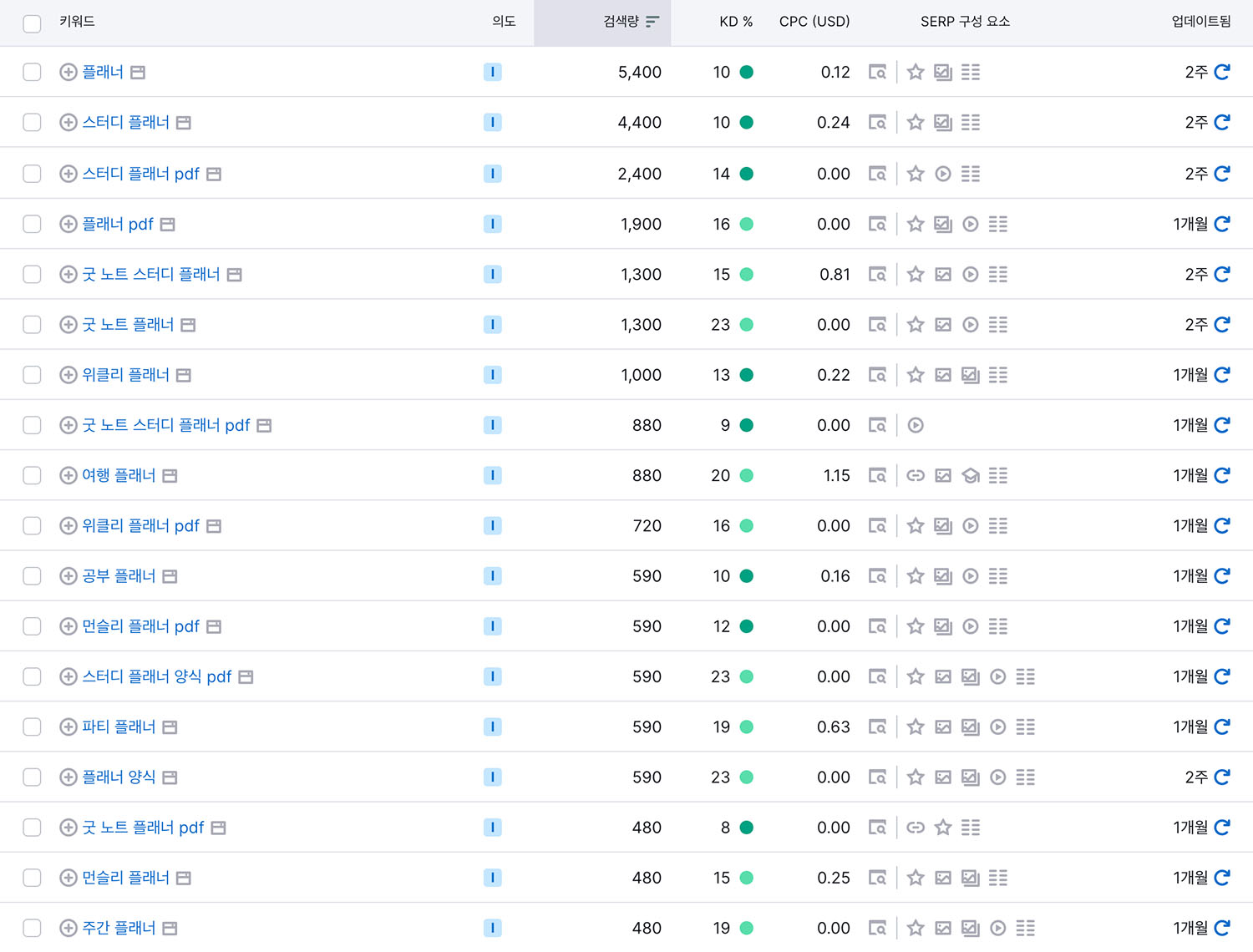The width and height of the screenshot is (1253, 952).
Task: Open SERP view icon for 위클리 플래너 row
Action: point(877,375)
